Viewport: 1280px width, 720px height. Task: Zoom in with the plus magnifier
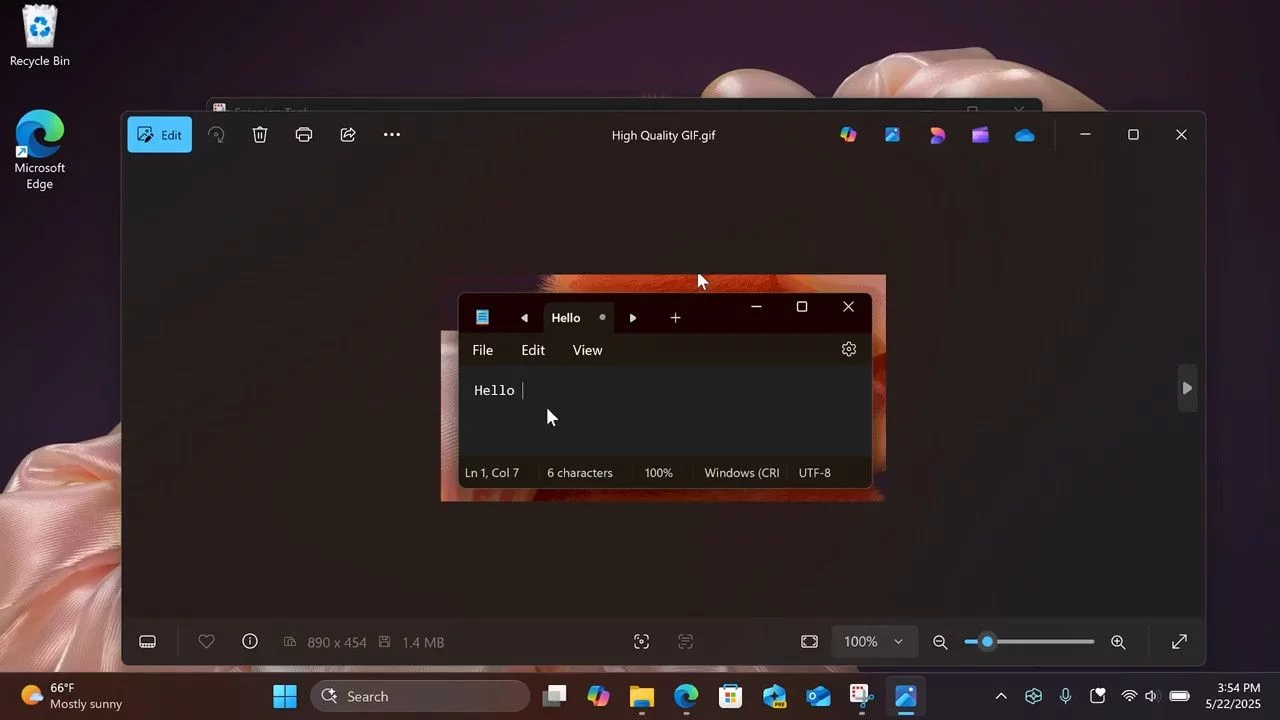tap(1118, 642)
